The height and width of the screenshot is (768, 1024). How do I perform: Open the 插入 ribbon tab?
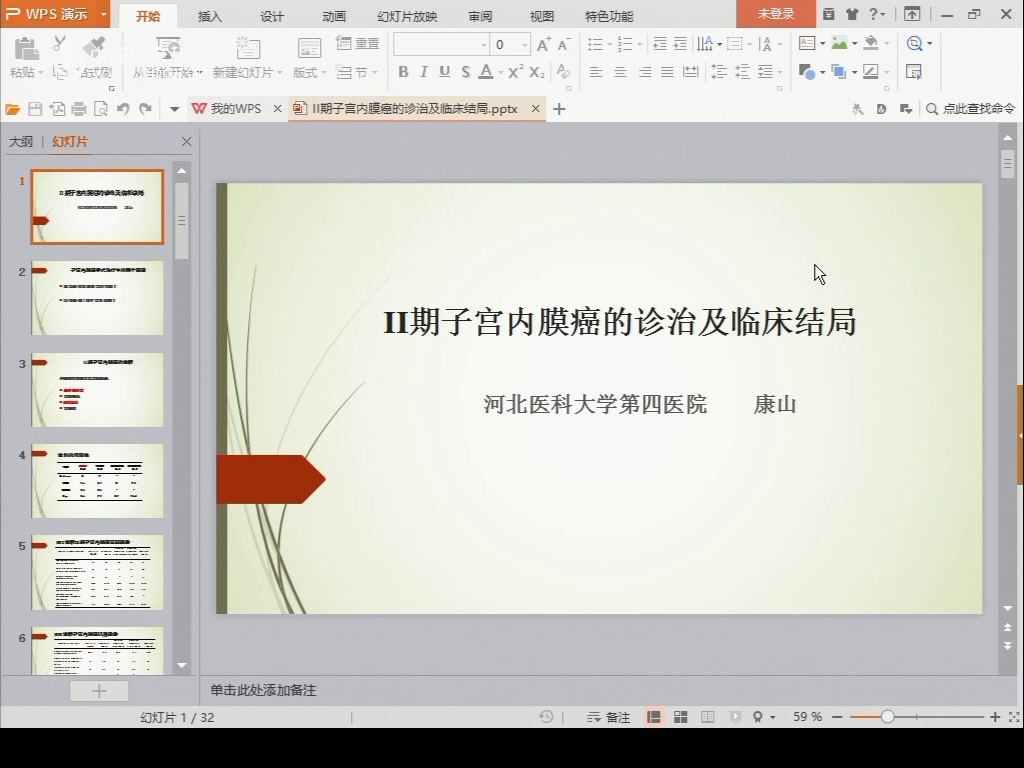[210, 16]
